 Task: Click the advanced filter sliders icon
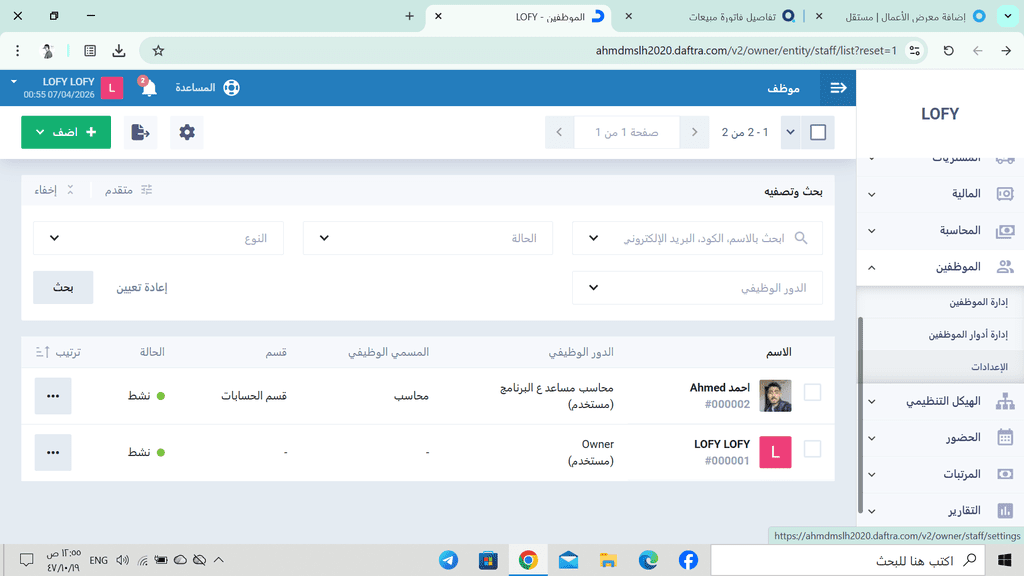click(x=146, y=189)
